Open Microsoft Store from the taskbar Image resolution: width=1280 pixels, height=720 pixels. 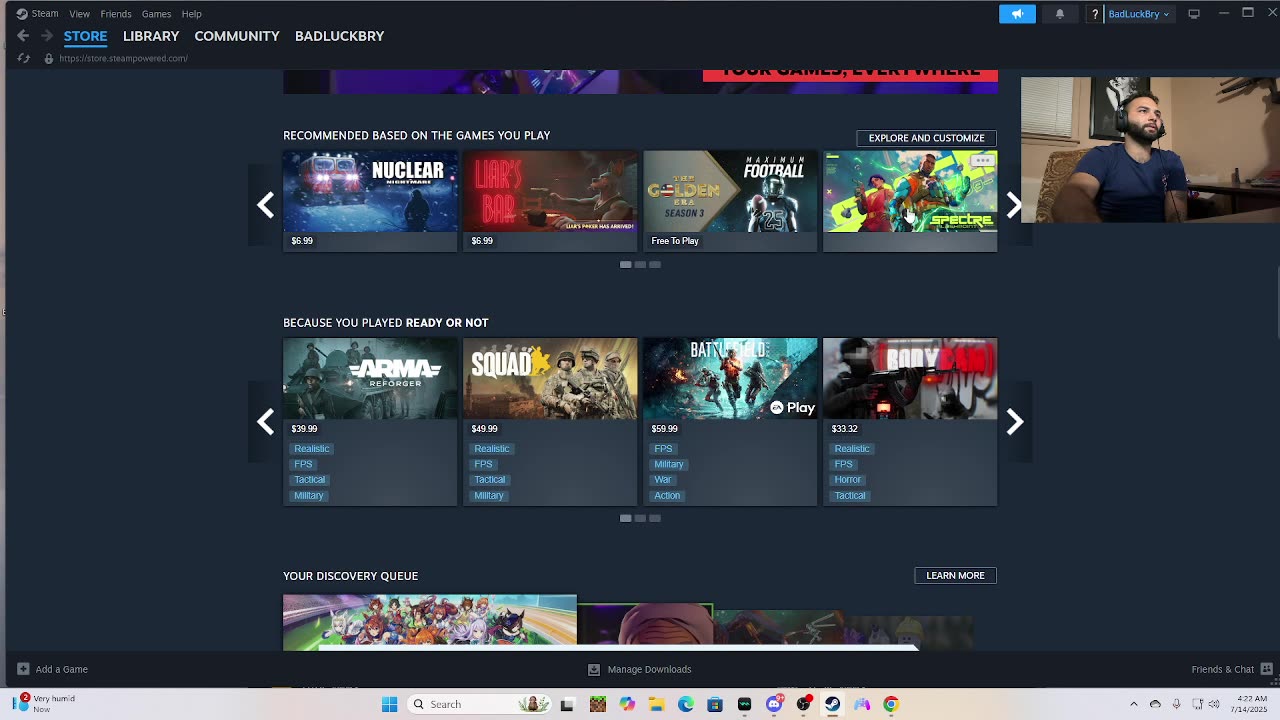click(x=715, y=704)
